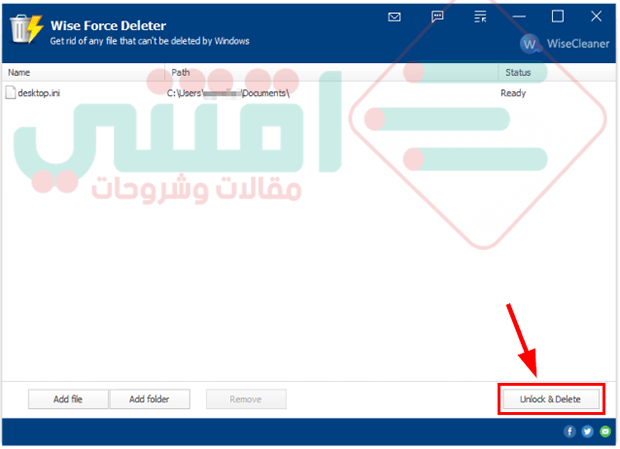Image resolution: width=620 pixels, height=449 pixels.
Task: Click the Documents path cell of desktop.ini
Action: pyautogui.click(x=228, y=93)
